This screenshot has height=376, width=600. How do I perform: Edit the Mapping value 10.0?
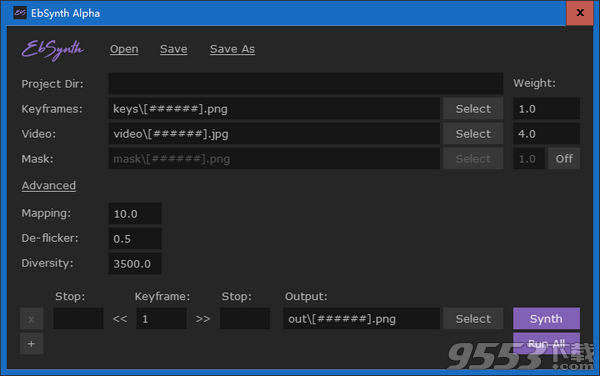pos(135,213)
